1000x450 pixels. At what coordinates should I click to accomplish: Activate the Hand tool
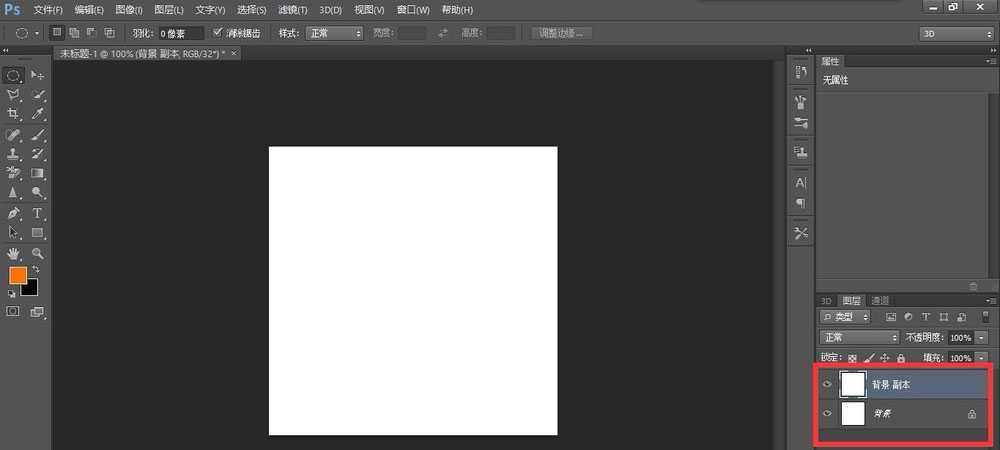point(14,253)
